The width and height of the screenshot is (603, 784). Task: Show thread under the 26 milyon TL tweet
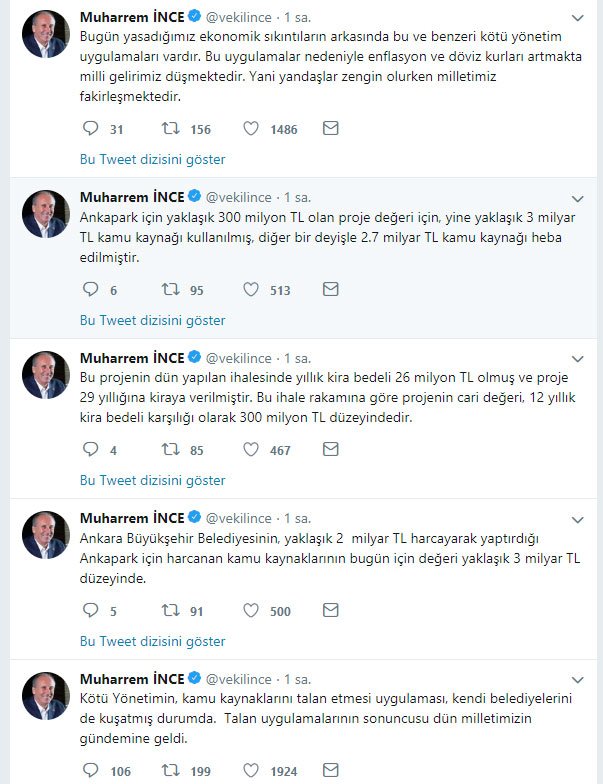[x=152, y=481]
